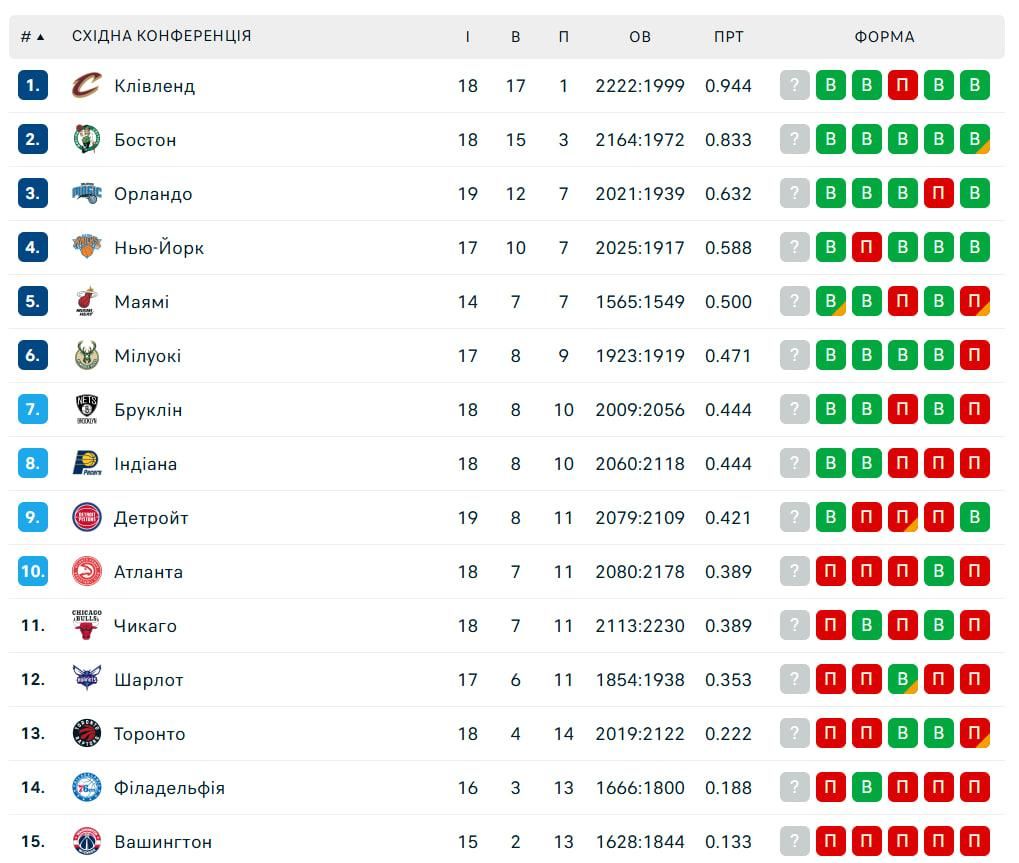The height and width of the screenshot is (863, 1019).
Task: Open the Філадельфія team link
Action: click(x=169, y=788)
